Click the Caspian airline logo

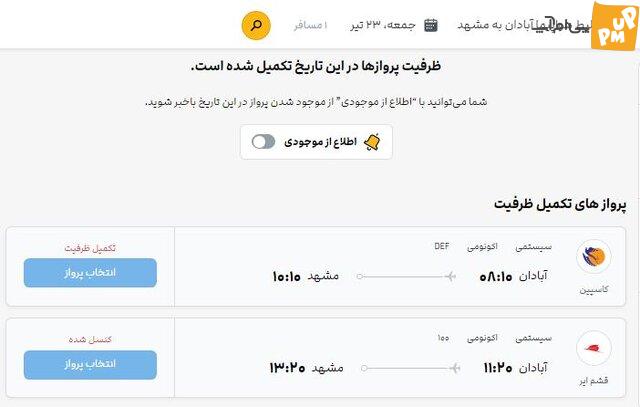[x=593, y=256]
